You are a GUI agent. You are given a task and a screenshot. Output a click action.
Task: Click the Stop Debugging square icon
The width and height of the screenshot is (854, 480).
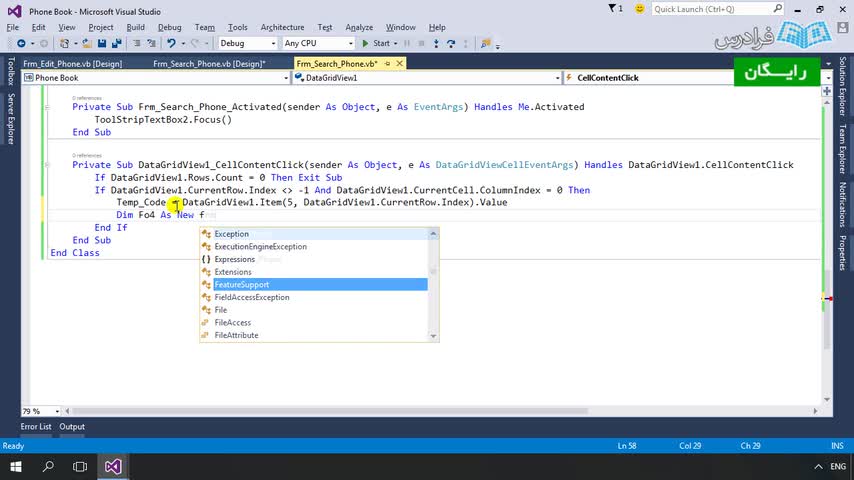[421, 43]
